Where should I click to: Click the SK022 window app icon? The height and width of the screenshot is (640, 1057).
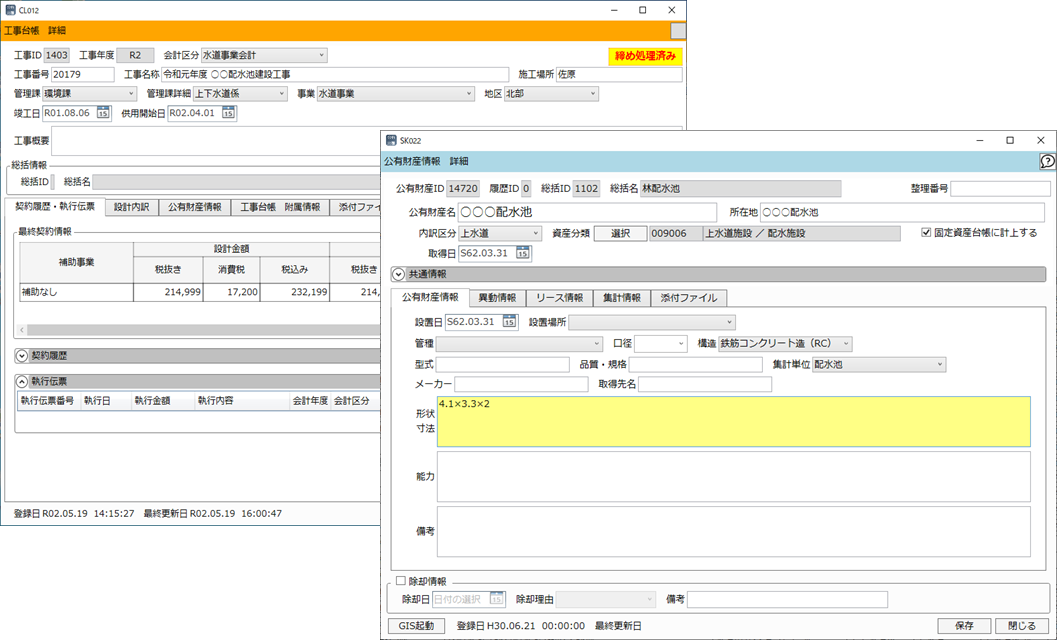click(391, 140)
